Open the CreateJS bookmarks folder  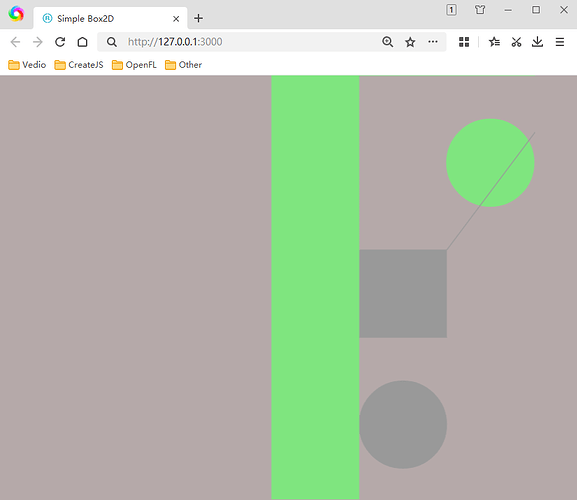click(79, 65)
